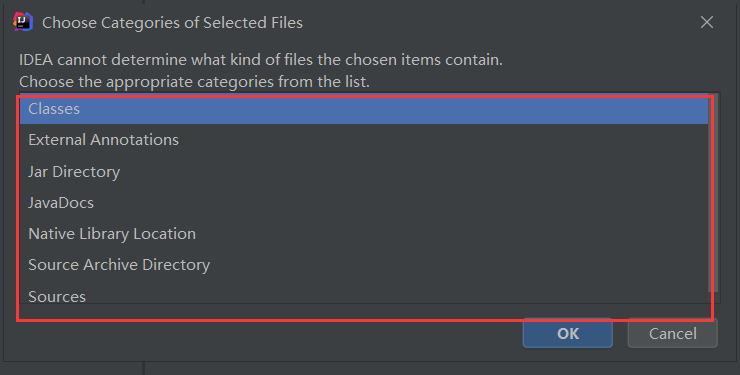
Task: Click the IntelliJ IDEA logo in title bar
Action: tap(23, 22)
